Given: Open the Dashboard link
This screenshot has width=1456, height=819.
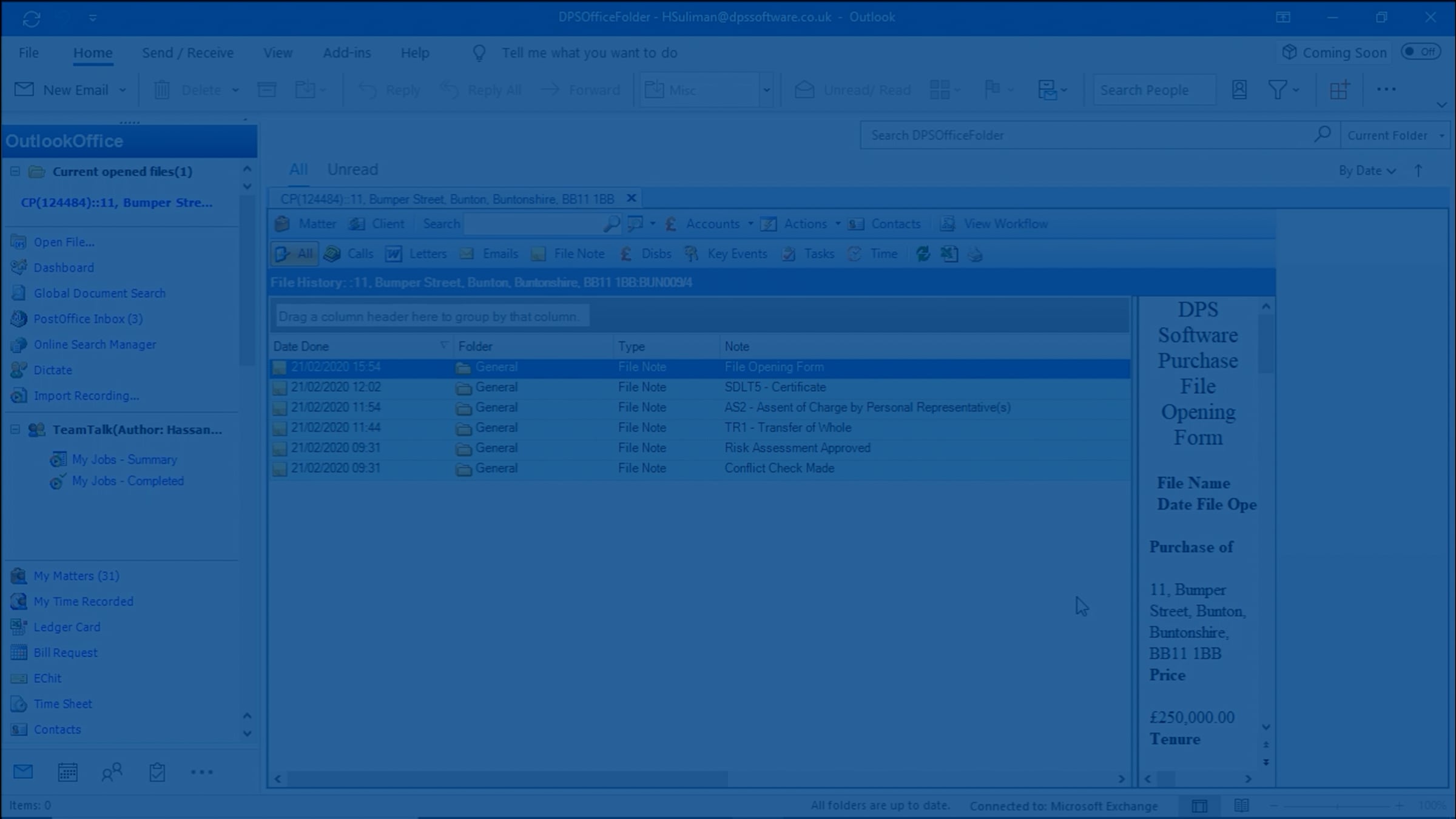Looking at the screenshot, I should tap(64, 268).
